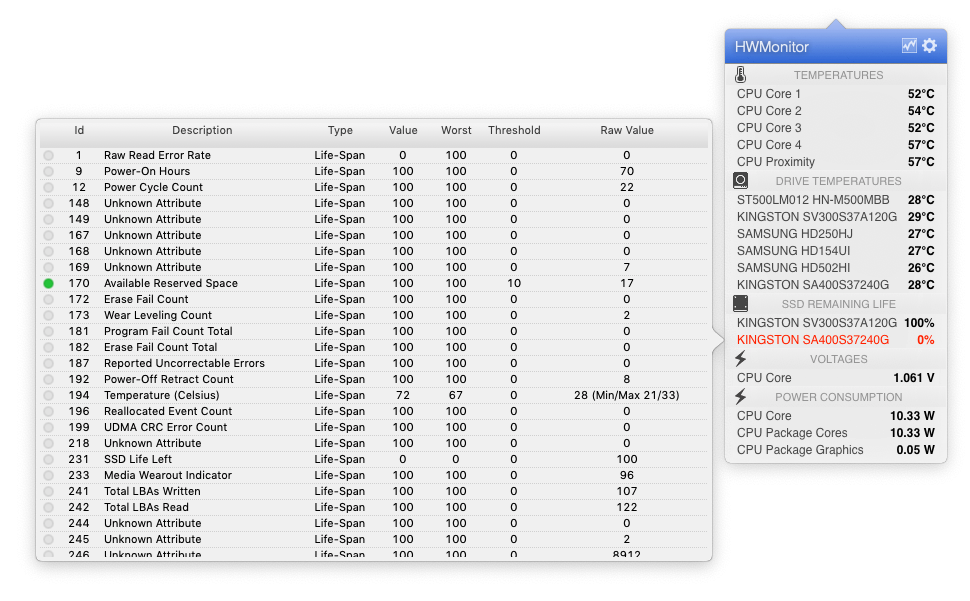Click the lightning bolt icon beside Power Consumption
The width and height of the screenshot is (970, 601).
[740, 396]
